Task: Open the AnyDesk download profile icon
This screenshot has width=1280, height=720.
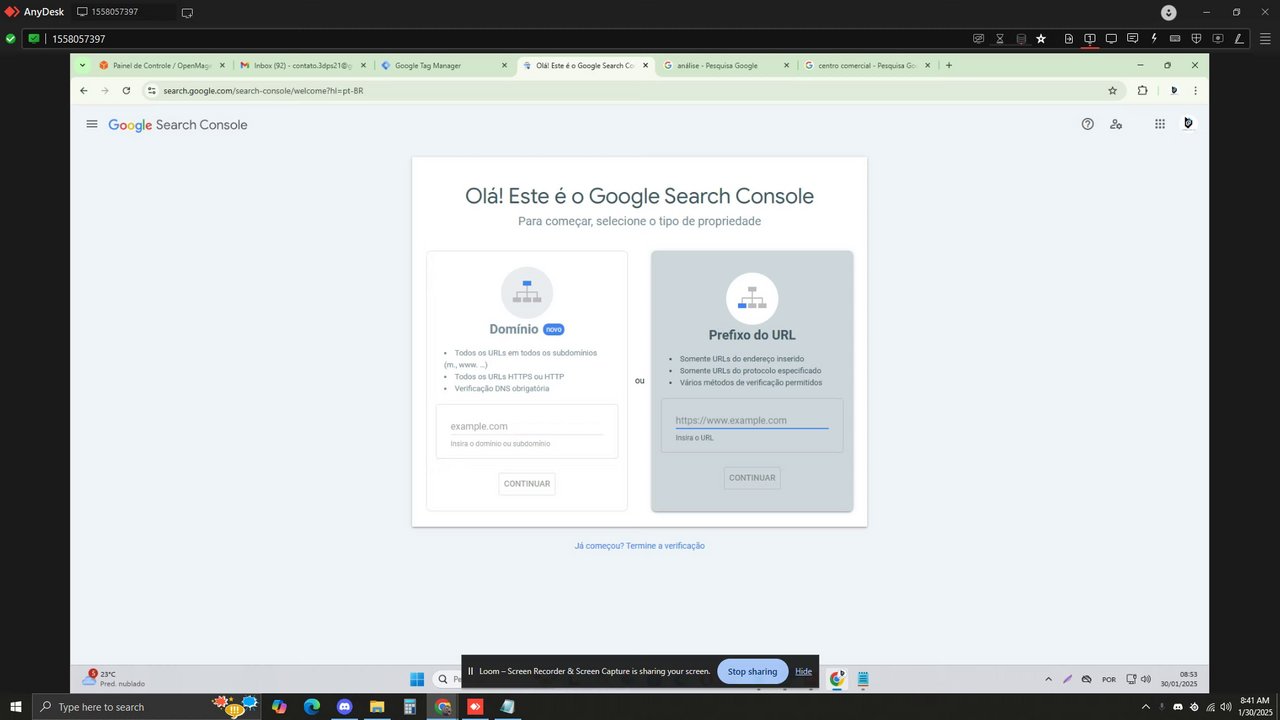Action: coord(1169,12)
